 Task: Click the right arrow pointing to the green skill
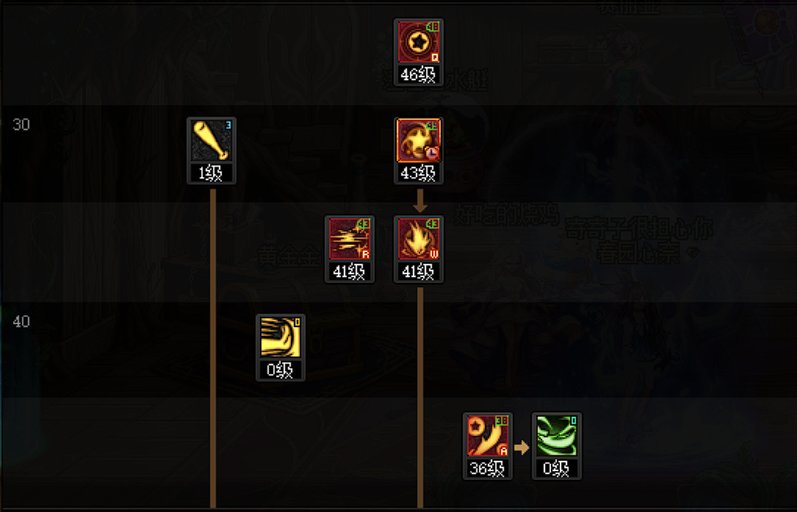[x=522, y=447]
